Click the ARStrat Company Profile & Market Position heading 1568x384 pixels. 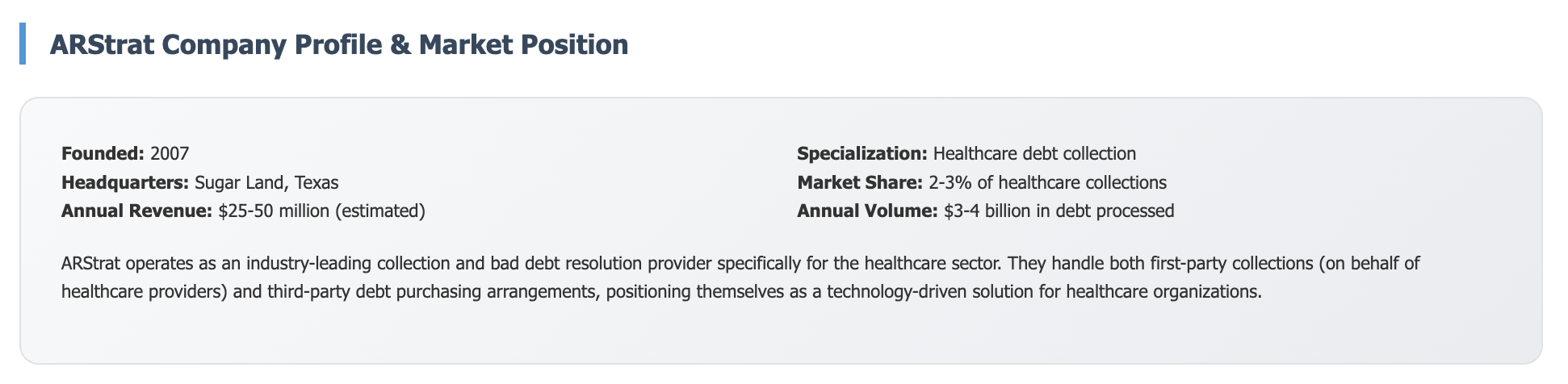tap(339, 44)
